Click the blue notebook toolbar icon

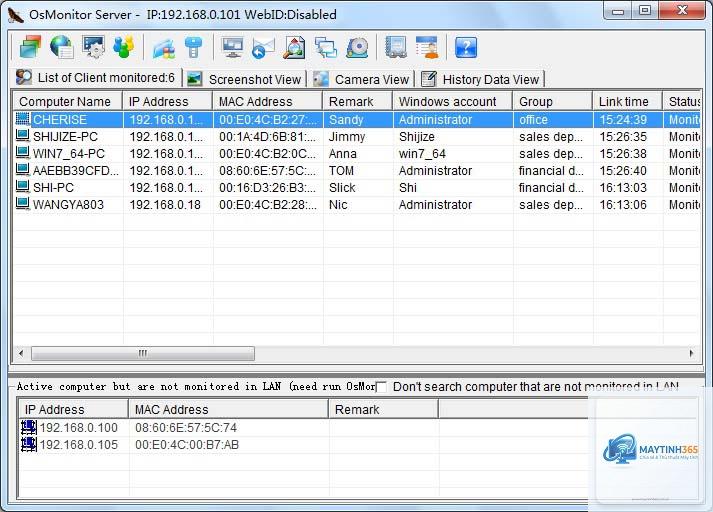(x=396, y=47)
